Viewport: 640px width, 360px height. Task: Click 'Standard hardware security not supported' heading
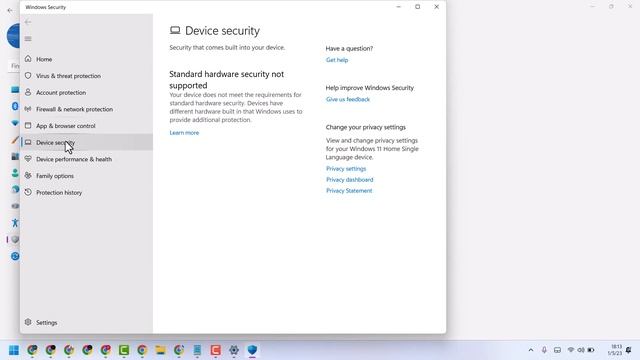point(227,80)
